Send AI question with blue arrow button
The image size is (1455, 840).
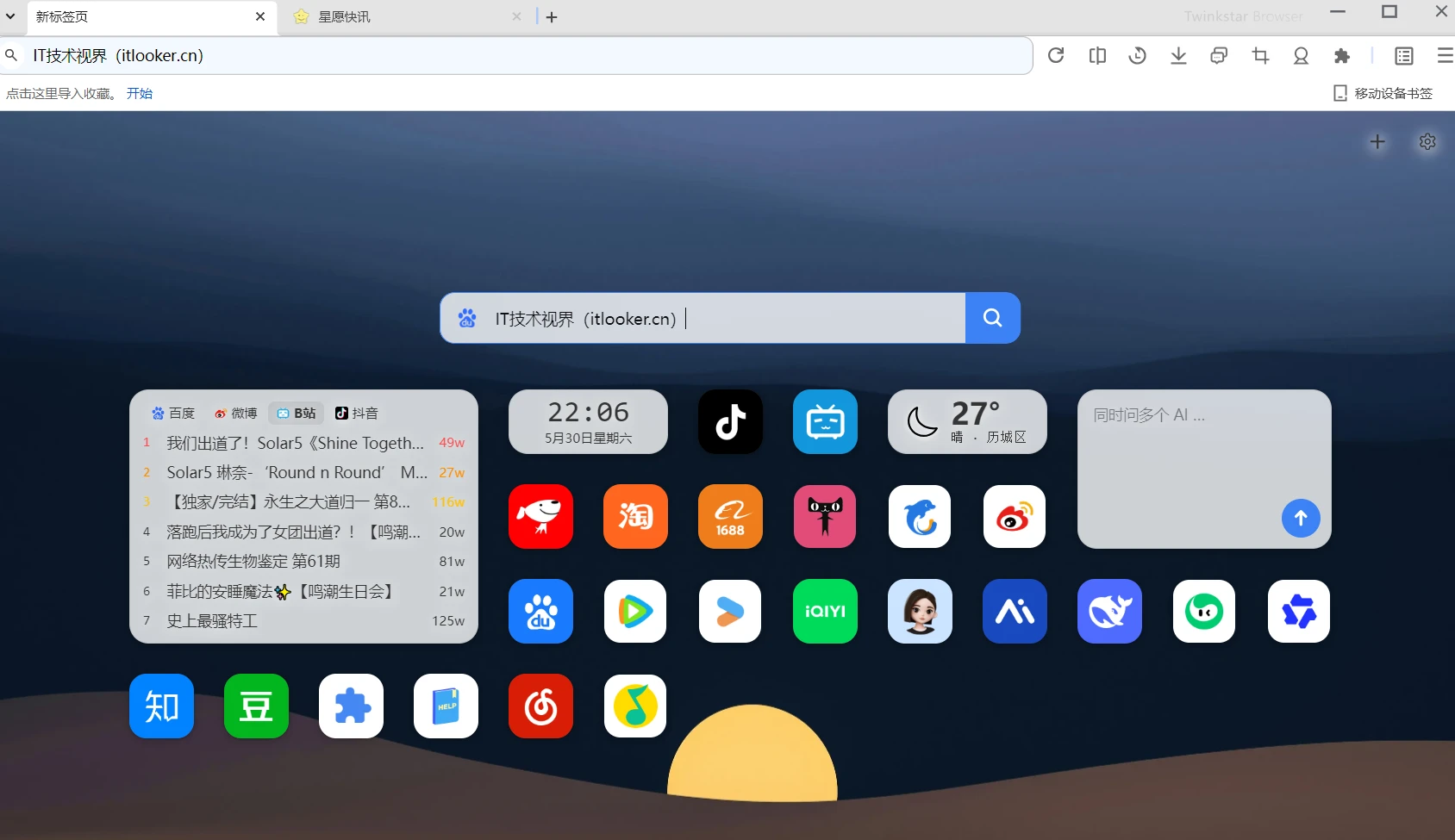coord(1301,518)
